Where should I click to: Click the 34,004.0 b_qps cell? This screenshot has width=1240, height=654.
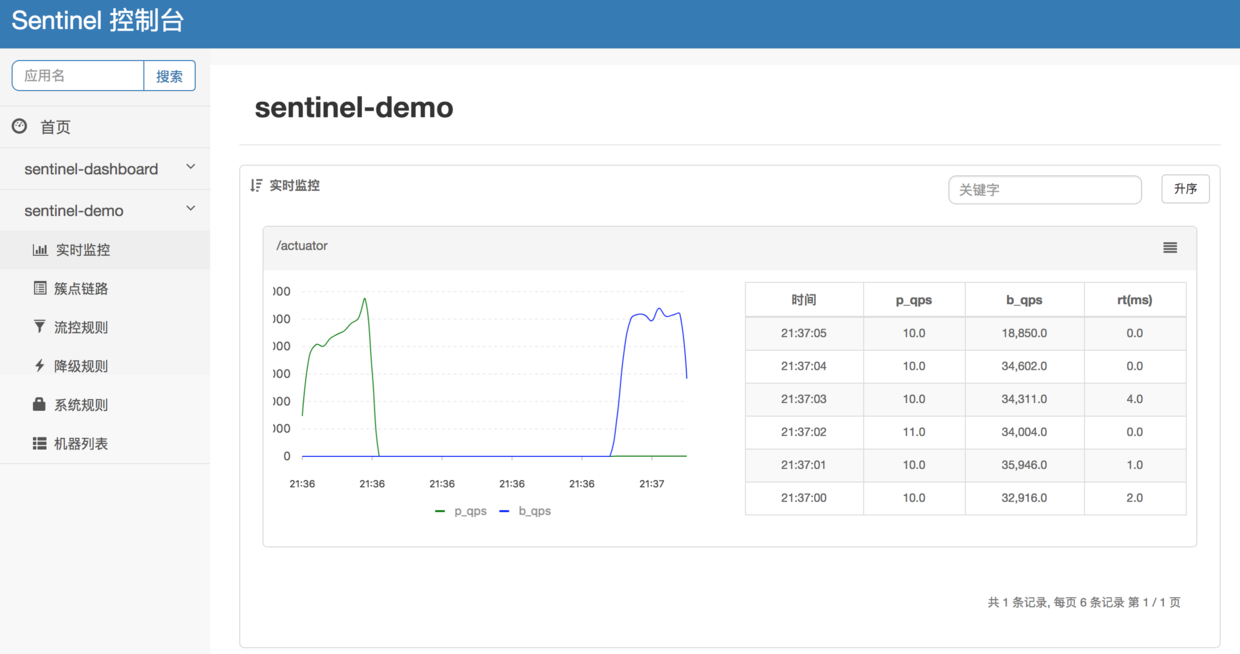tap(1024, 432)
